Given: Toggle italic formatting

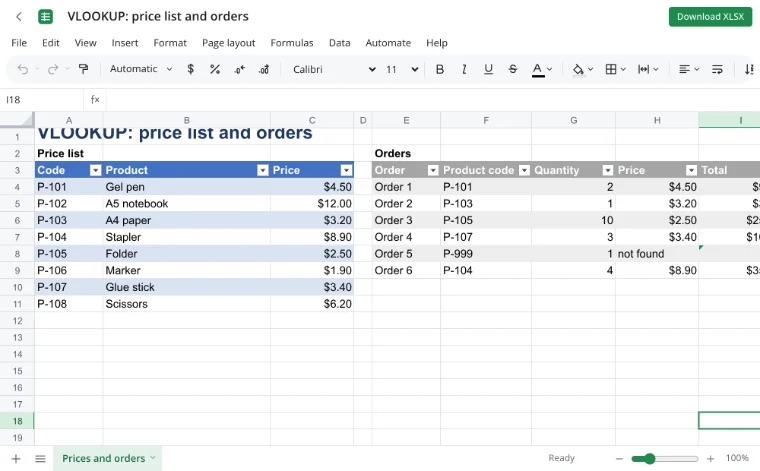Looking at the screenshot, I should pyautogui.click(x=464, y=69).
